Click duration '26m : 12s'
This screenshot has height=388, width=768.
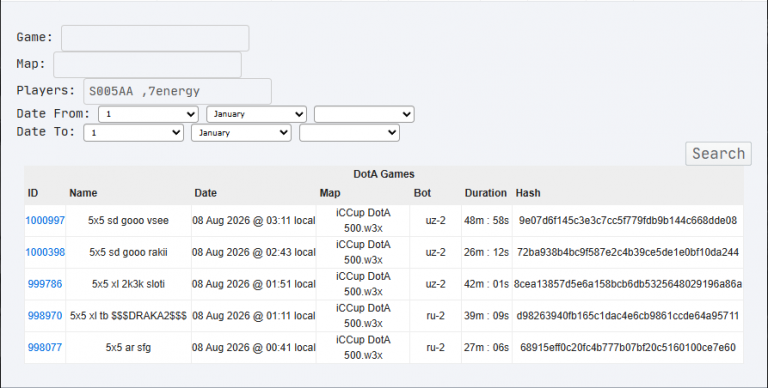(486, 252)
